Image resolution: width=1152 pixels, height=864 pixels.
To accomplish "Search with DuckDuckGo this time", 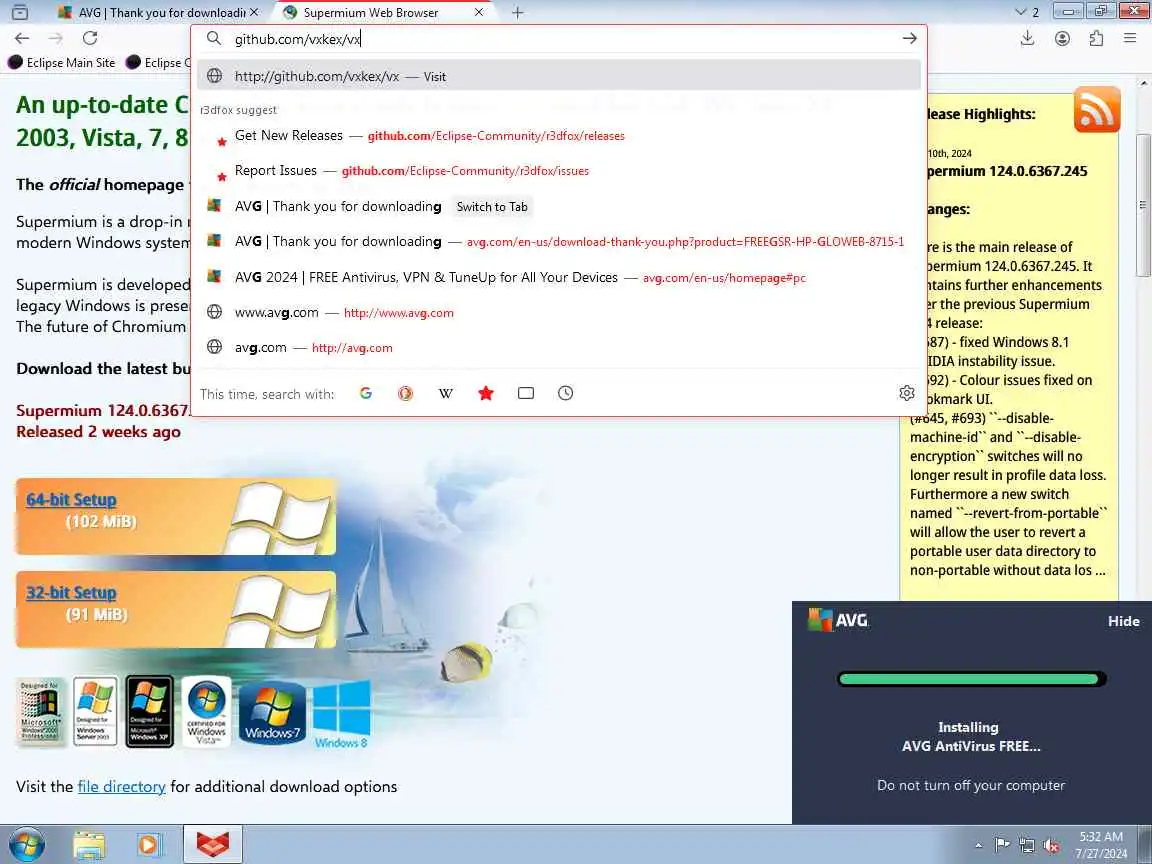I will [x=406, y=393].
